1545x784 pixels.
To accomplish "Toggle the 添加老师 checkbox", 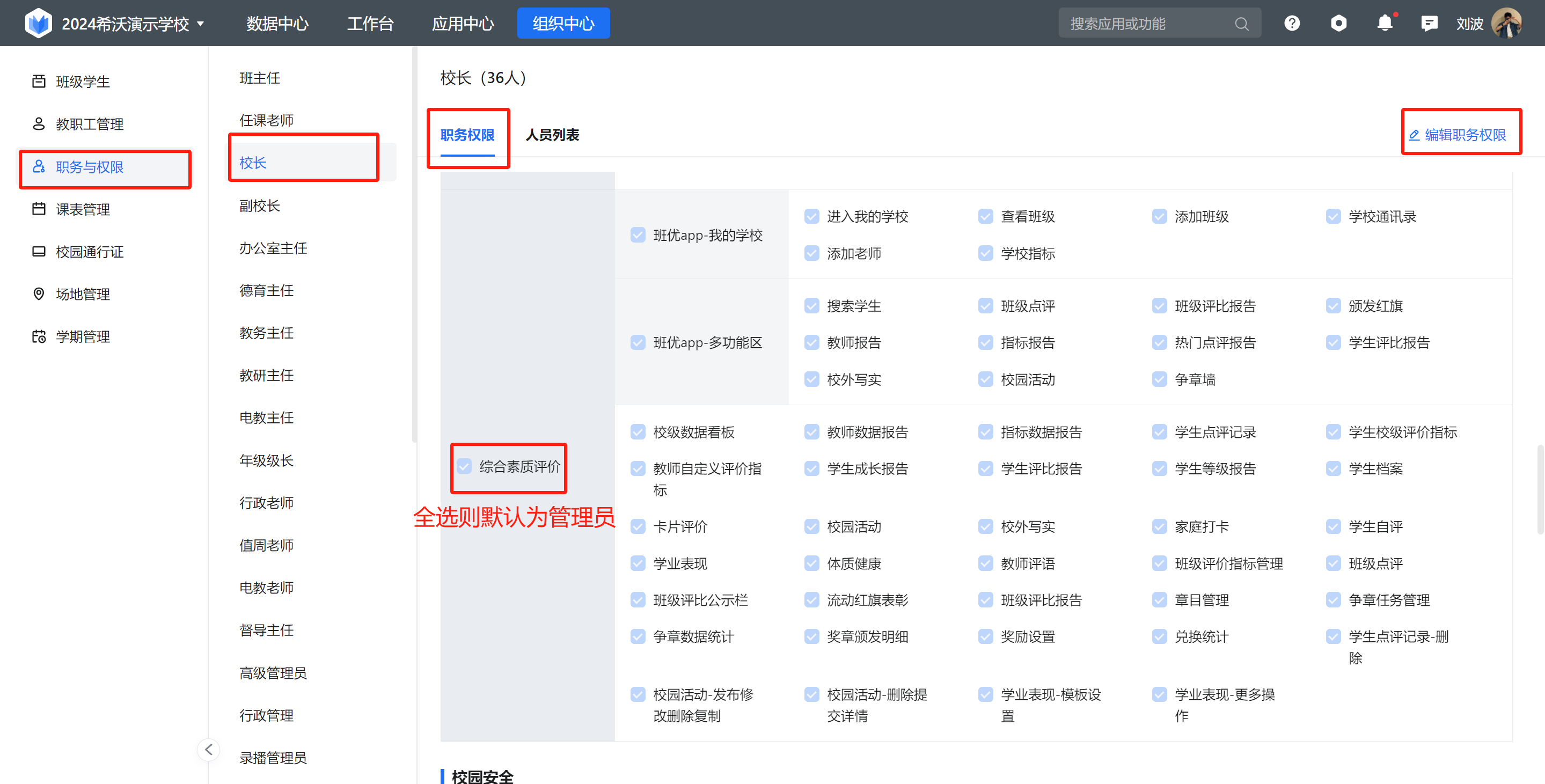I will [812, 253].
